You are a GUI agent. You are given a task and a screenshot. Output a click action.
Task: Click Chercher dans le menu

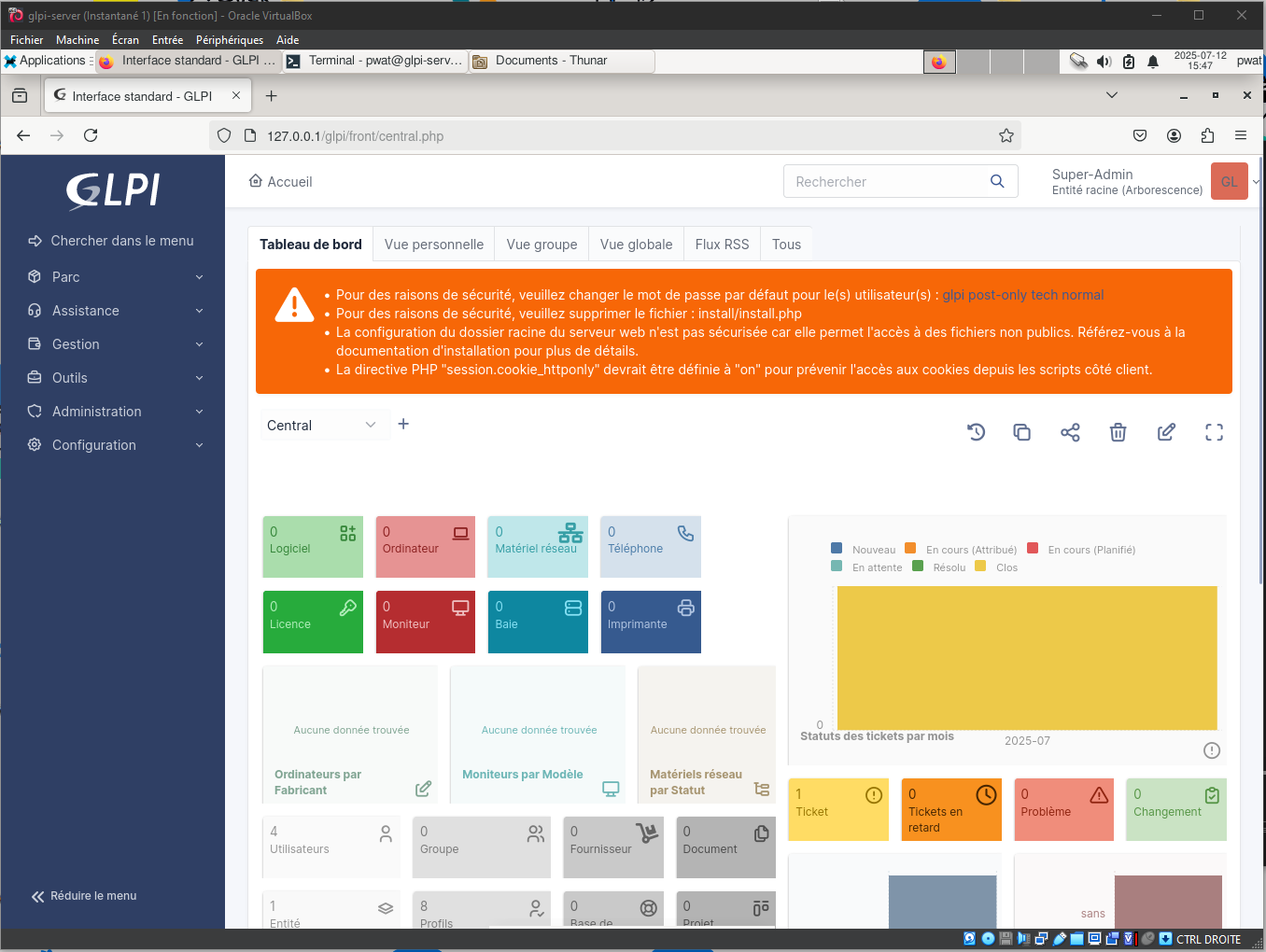tap(111, 241)
